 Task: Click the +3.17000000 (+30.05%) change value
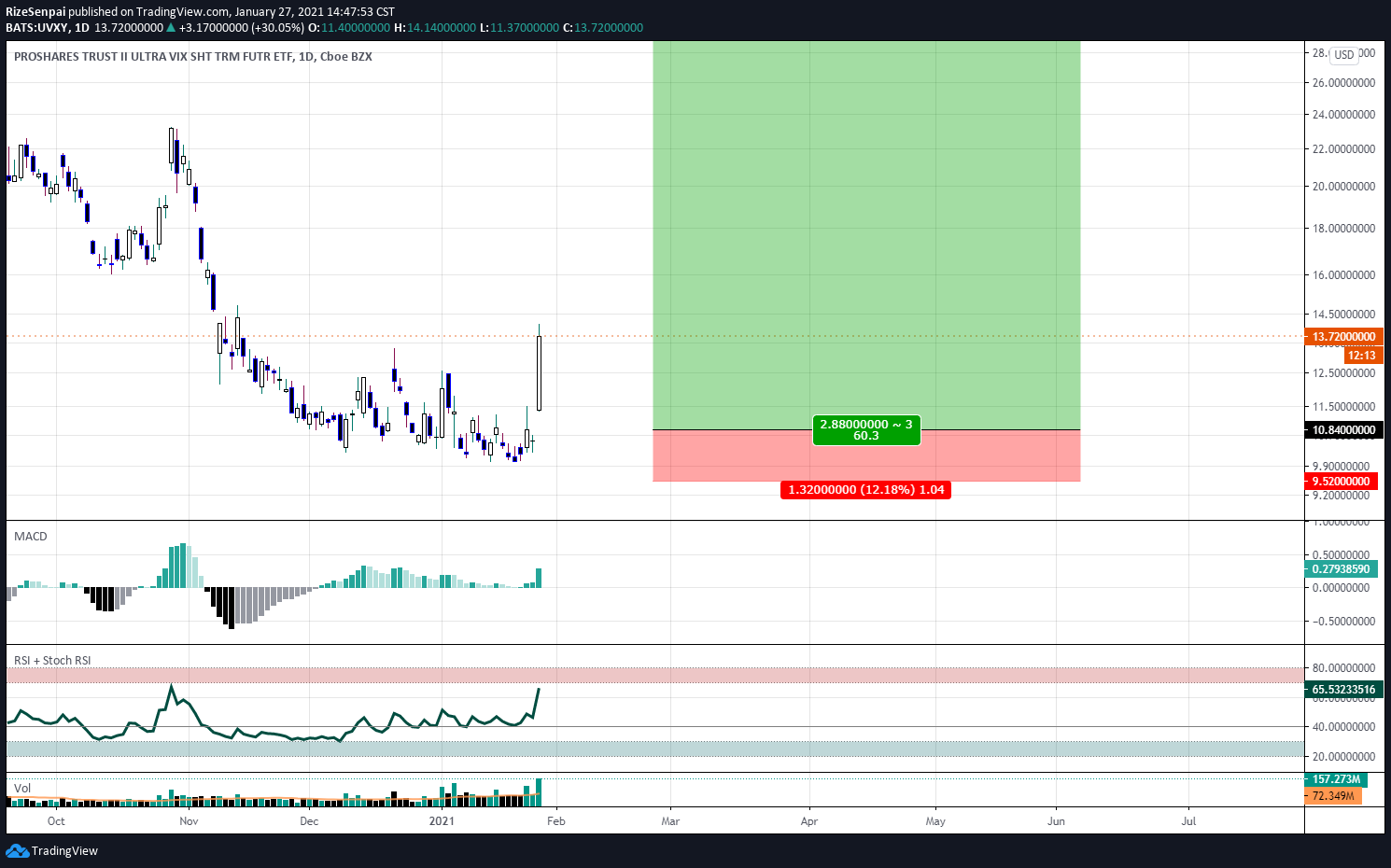click(x=242, y=28)
